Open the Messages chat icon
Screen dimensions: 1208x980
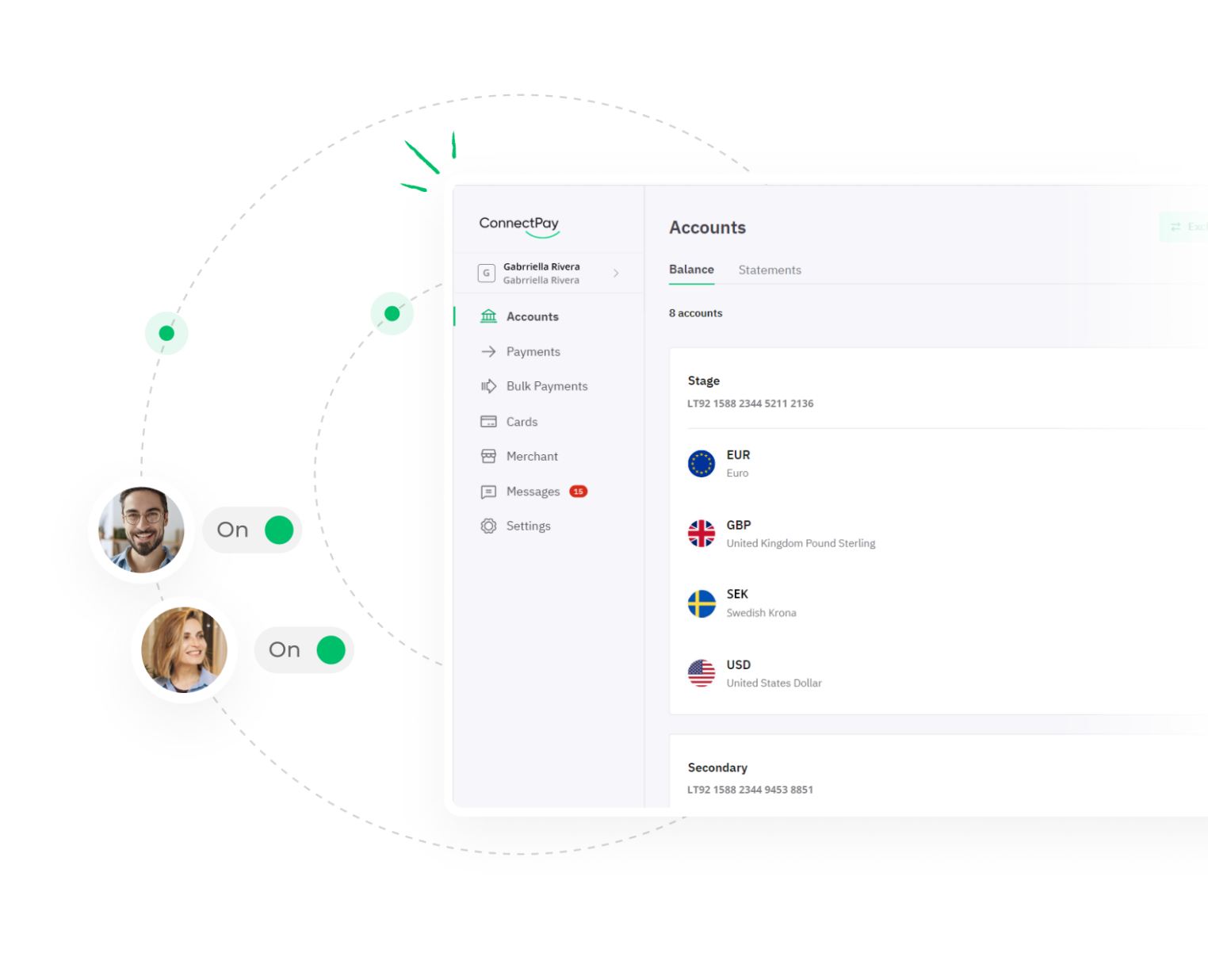pyautogui.click(x=488, y=492)
